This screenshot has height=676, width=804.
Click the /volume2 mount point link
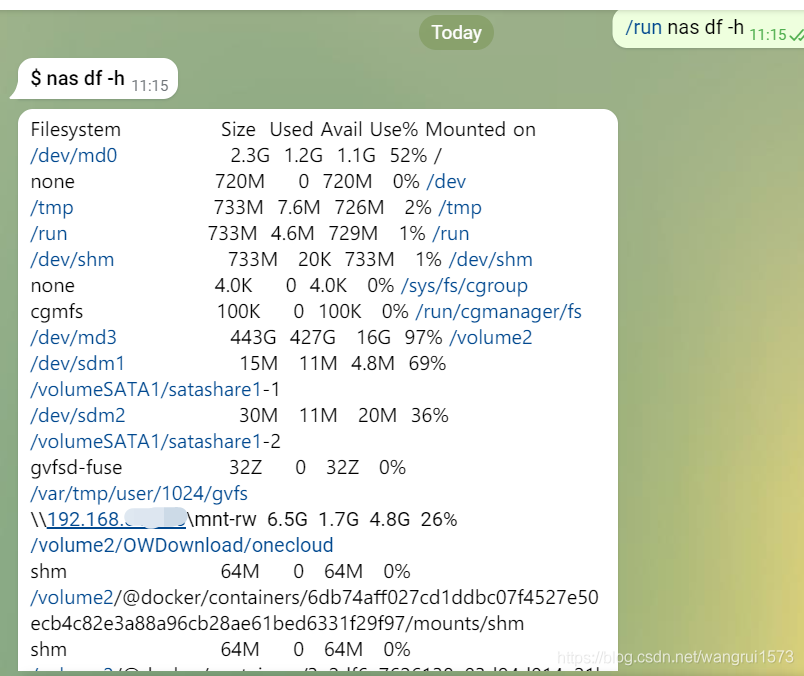tap(491, 337)
